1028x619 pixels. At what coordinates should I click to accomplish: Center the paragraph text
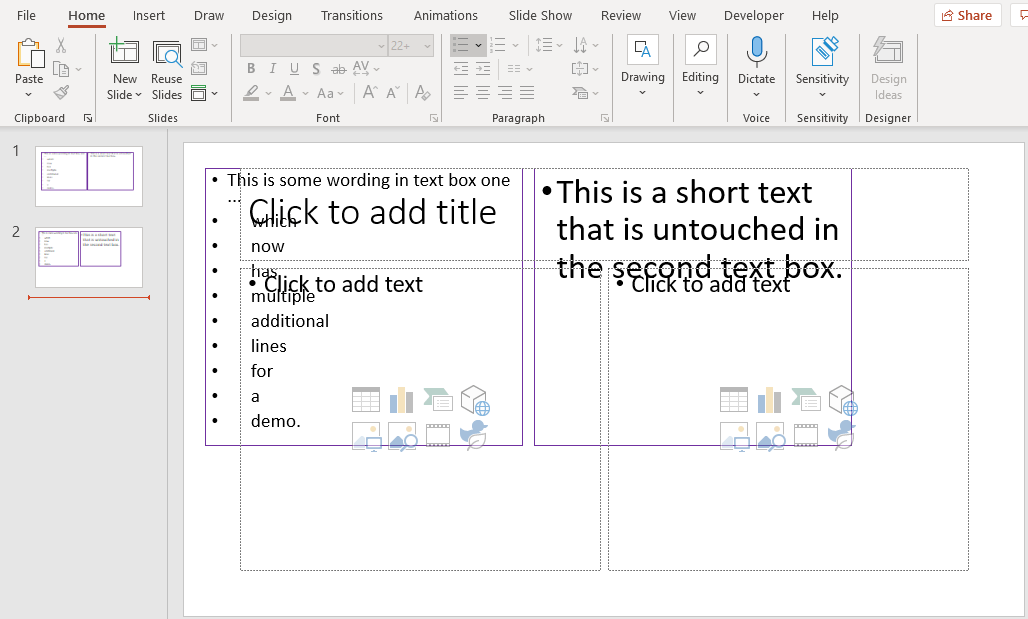[x=483, y=92]
